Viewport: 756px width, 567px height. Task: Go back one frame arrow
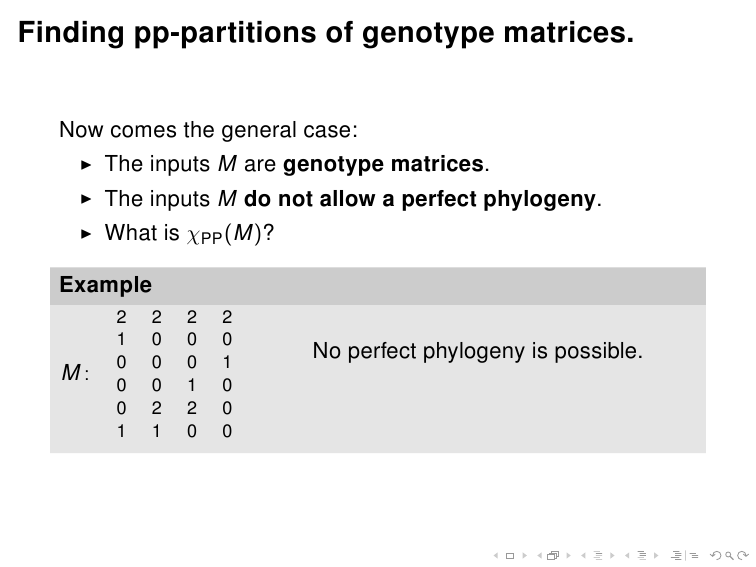point(540,555)
